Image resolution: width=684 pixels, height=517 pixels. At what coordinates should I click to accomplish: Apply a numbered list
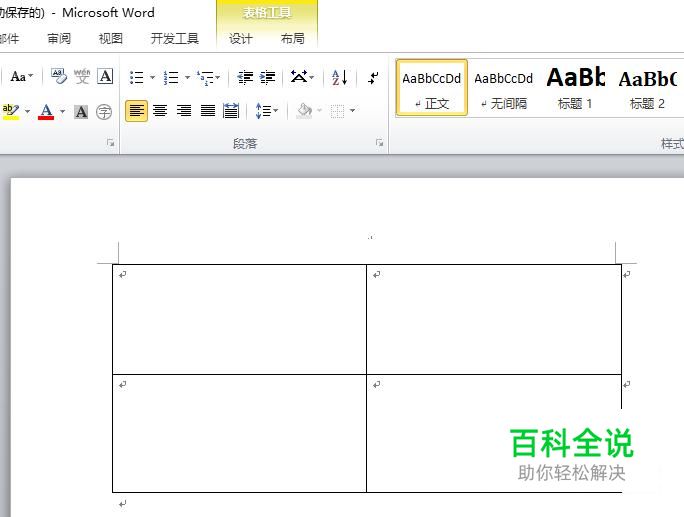(x=171, y=78)
